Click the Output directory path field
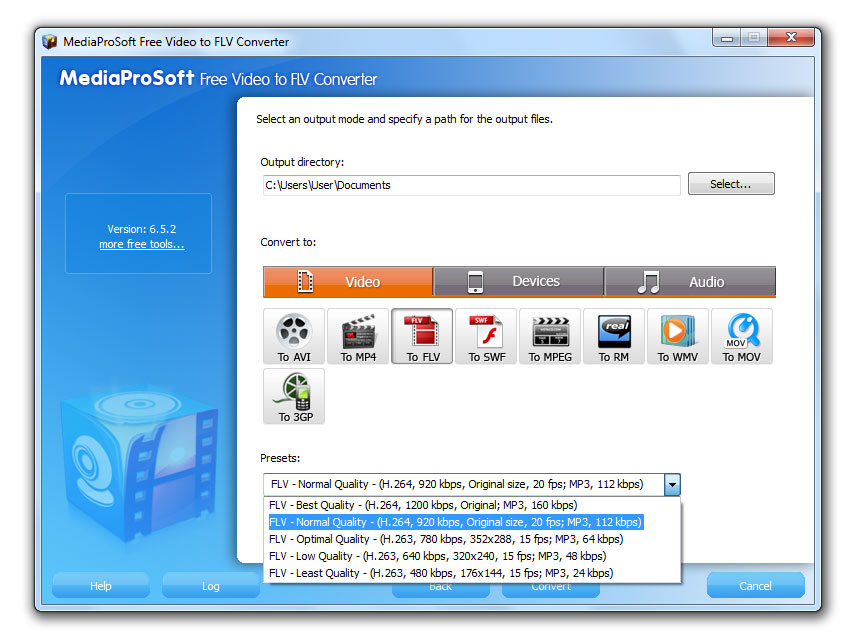 tap(472, 185)
